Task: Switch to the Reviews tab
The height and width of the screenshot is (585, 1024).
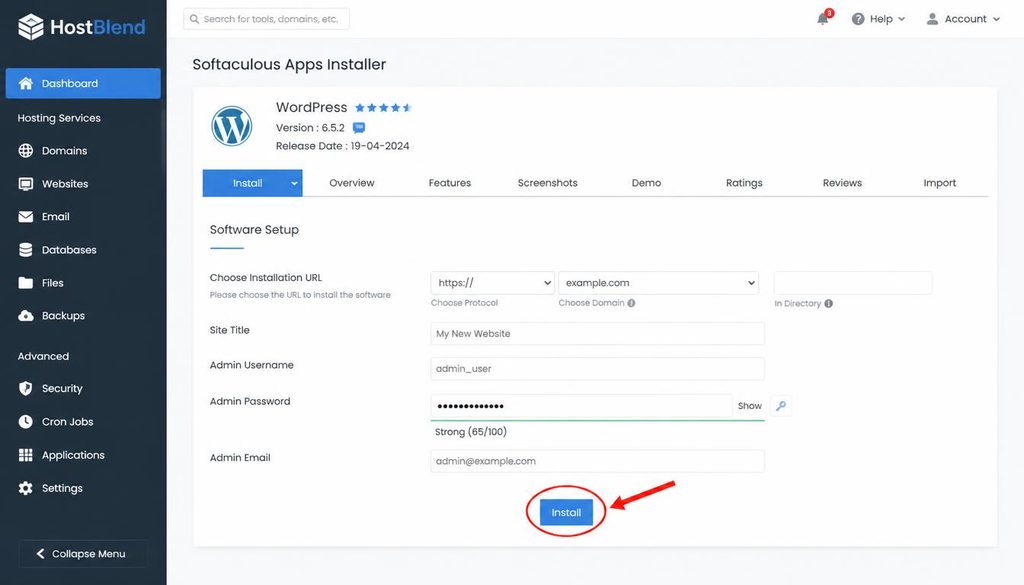Action: (x=842, y=183)
